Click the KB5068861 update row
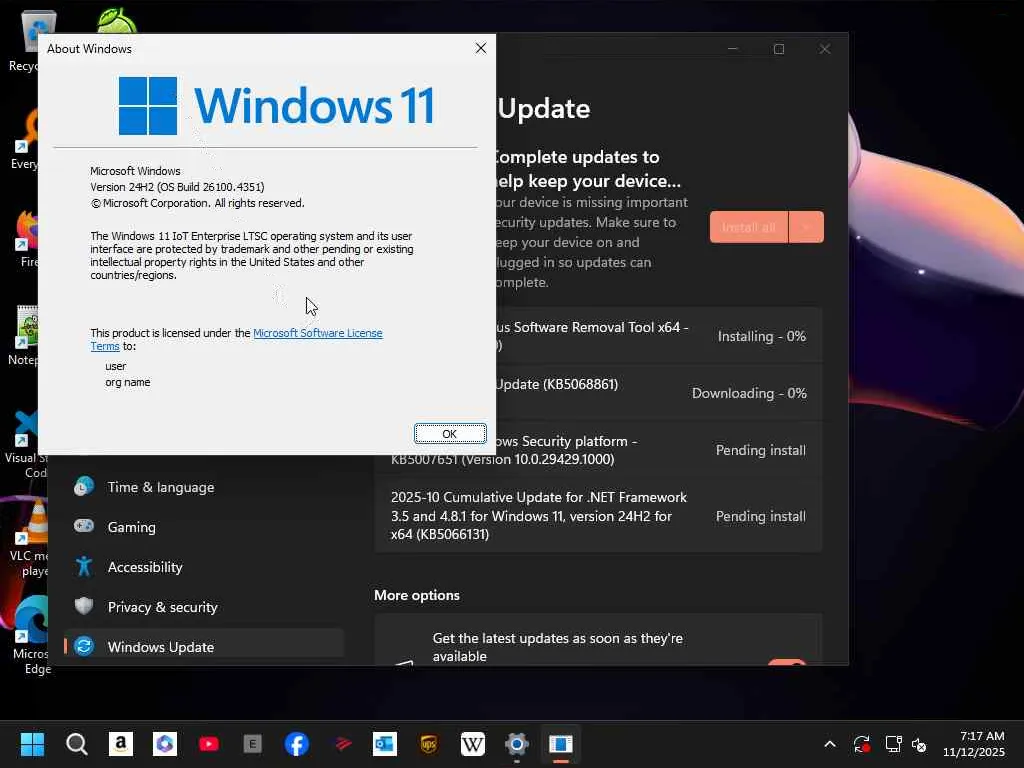Viewport: 1024px width, 768px height. point(658,393)
